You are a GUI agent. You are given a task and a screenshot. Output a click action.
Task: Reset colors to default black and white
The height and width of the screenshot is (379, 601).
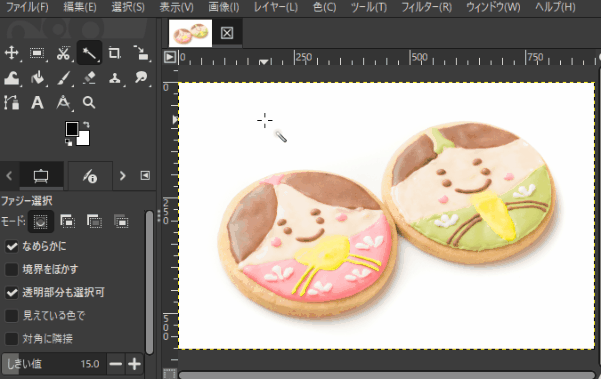[x=68, y=143]
